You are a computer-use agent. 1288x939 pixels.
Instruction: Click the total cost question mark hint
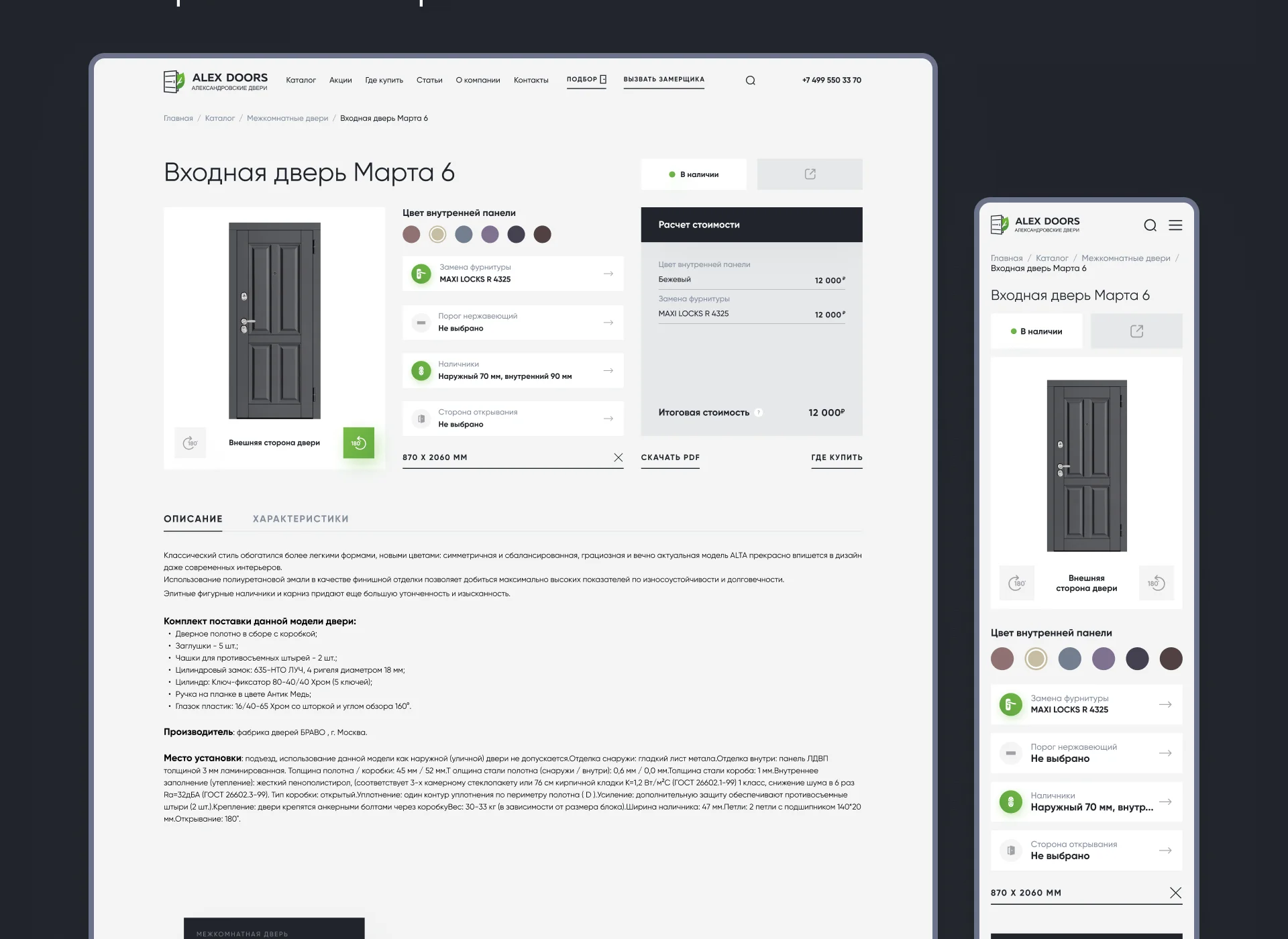click(x=759, y=412)
